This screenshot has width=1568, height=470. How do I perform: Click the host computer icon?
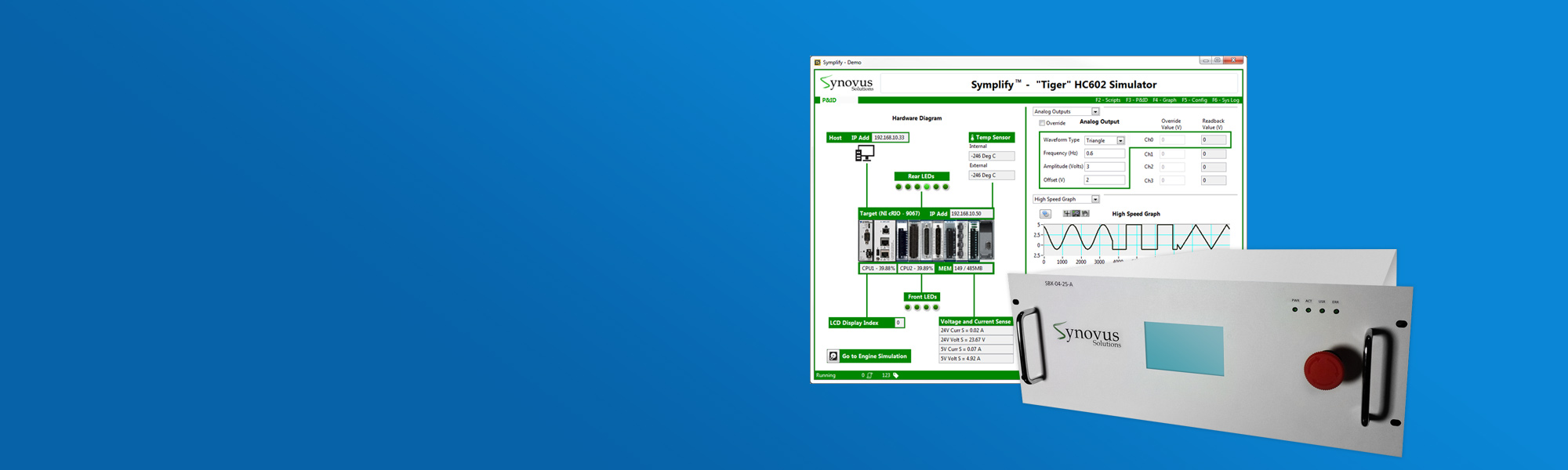865,154
